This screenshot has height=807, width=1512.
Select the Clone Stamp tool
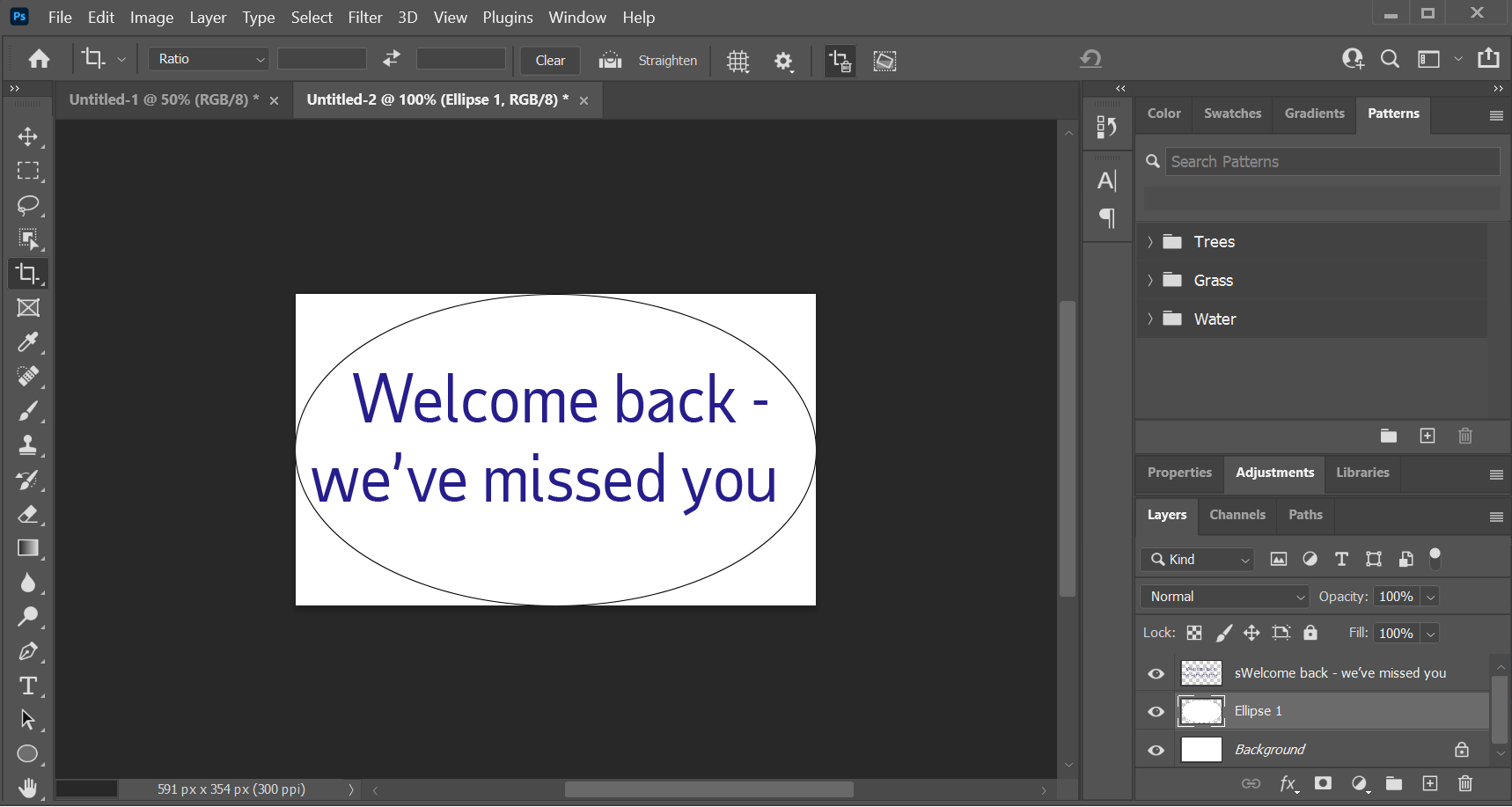(29, 445)
